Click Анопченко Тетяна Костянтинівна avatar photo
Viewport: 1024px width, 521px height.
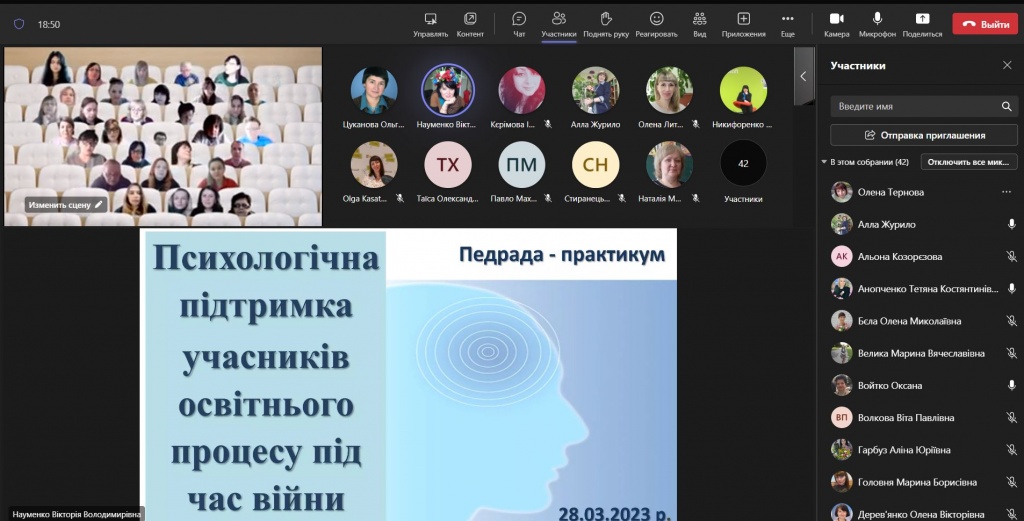(x=841, y=289)
